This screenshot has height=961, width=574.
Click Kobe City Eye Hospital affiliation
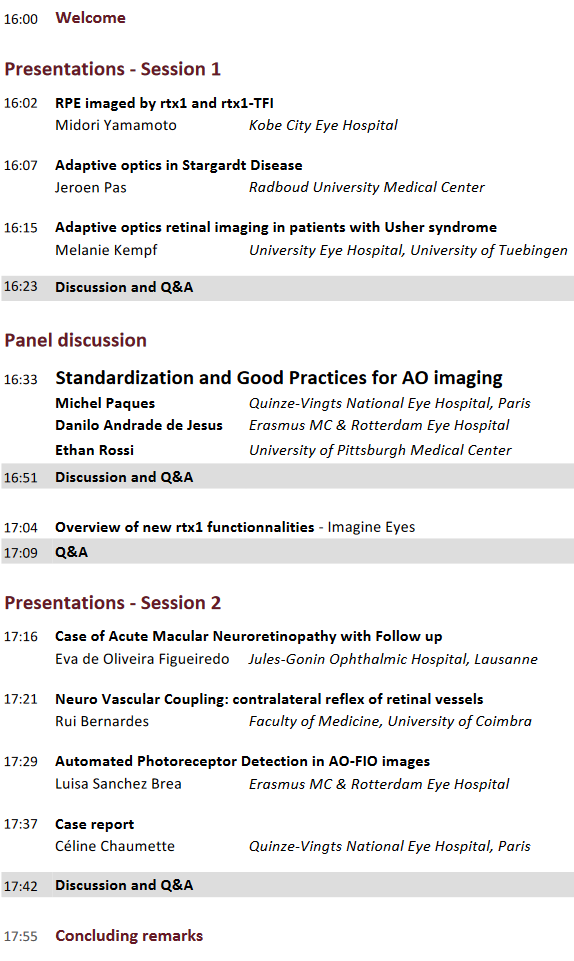pos(323,125)
